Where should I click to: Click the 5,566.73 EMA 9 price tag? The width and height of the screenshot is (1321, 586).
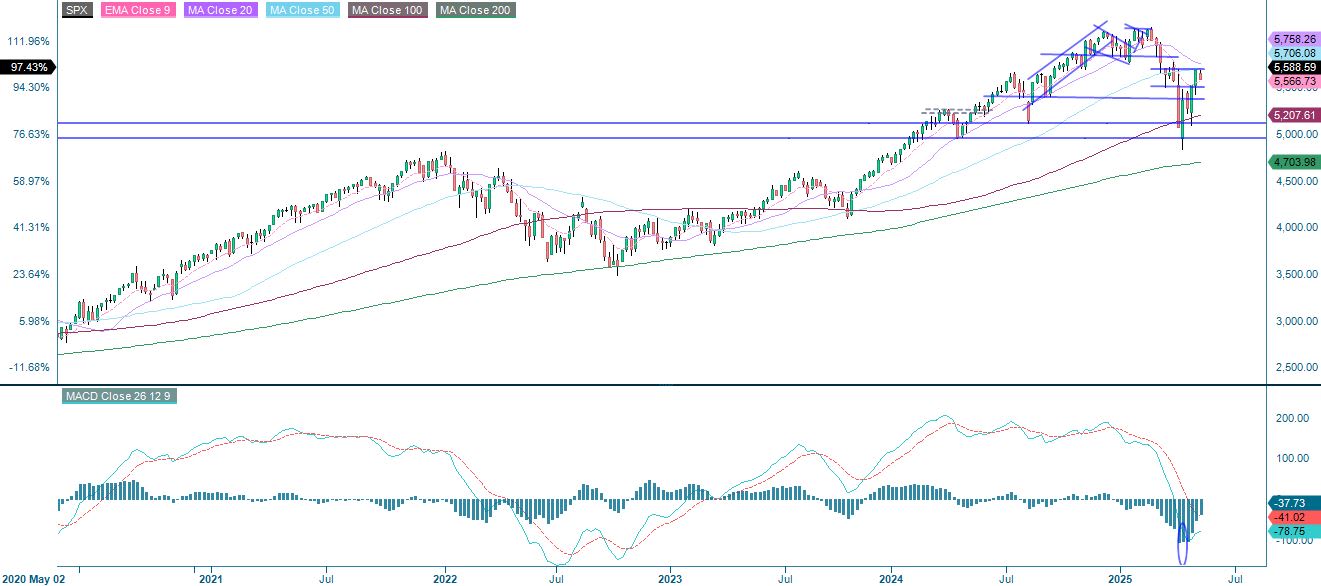1294,81
